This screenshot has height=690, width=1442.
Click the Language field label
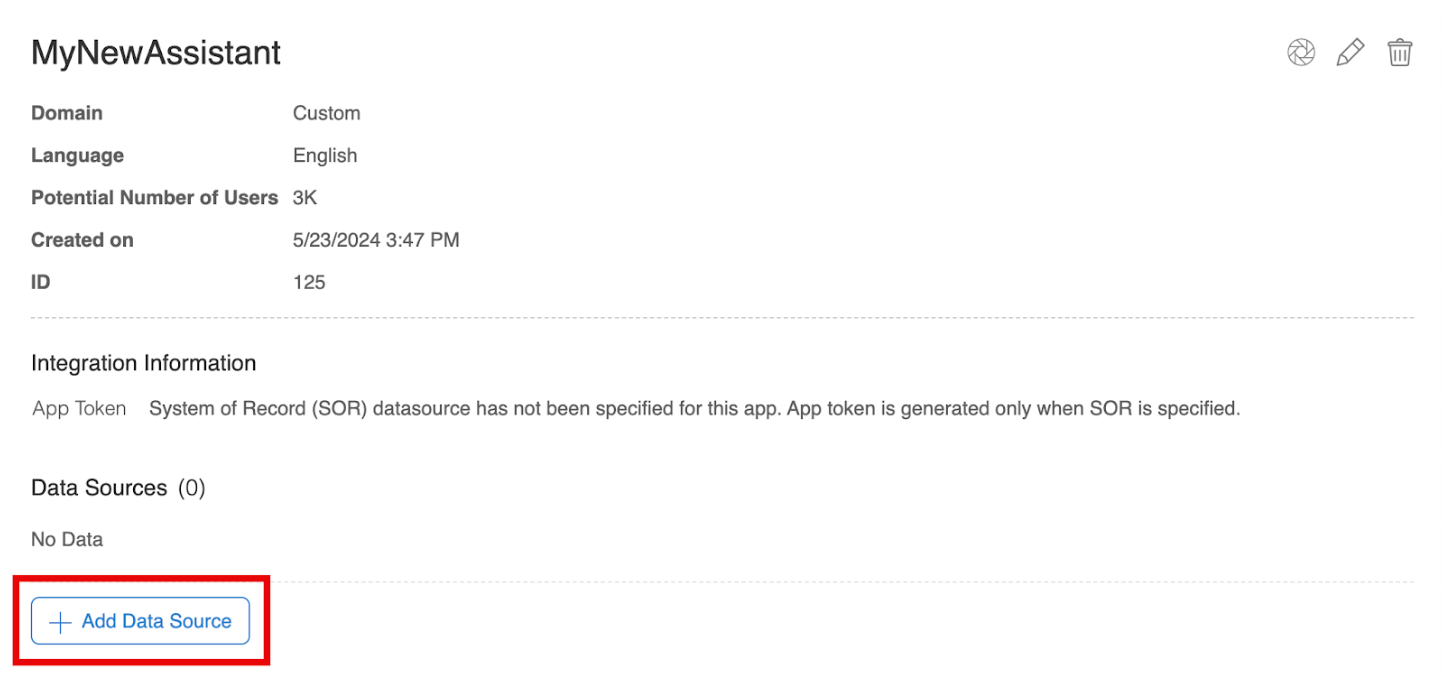(77, 156)
